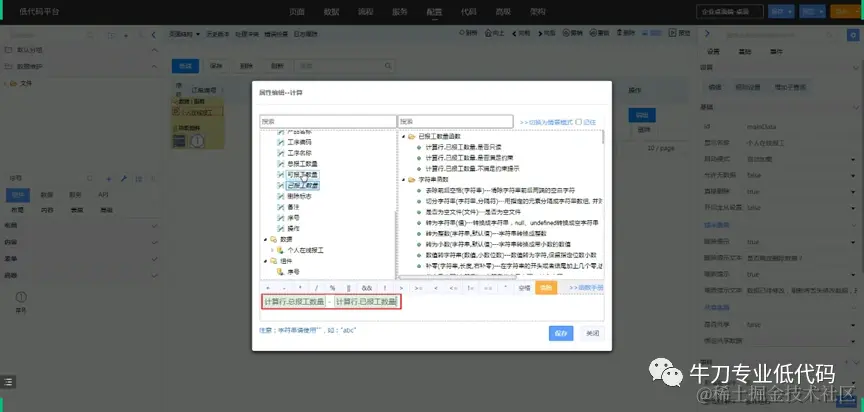
Task: Open the function manual link
Action: (586, 288)
